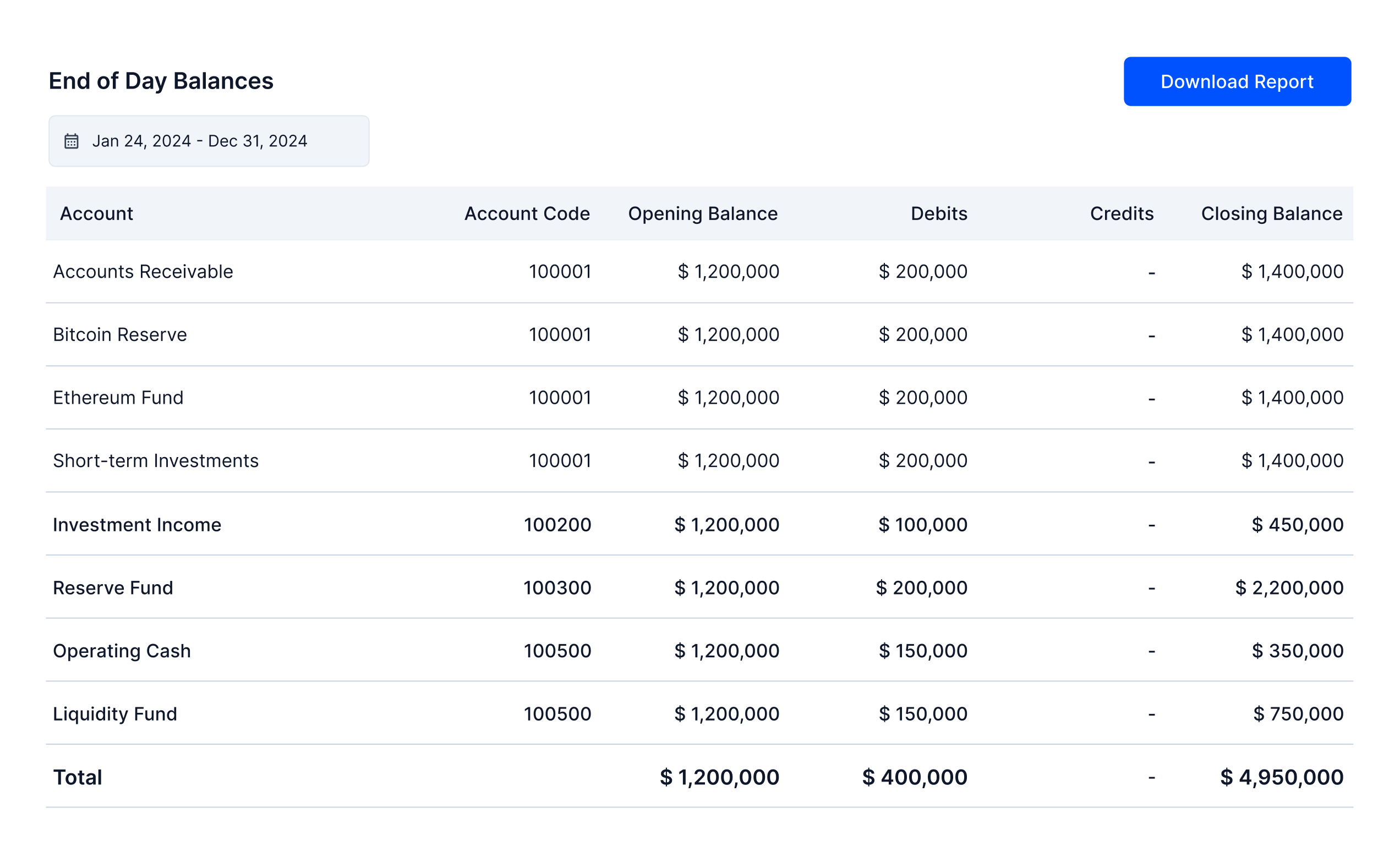Select the Ethereum Fund account
Image resolution: width=1400 pixels, height=863 pixels.
118,398
